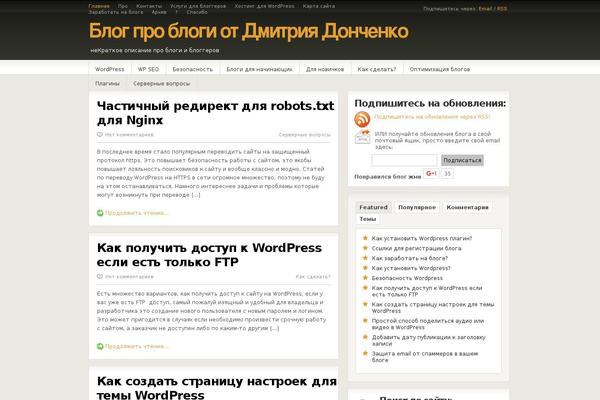Open 'Карта сайта' top link
The height and width of the screenshot is (400, 600).
[319, 6]
